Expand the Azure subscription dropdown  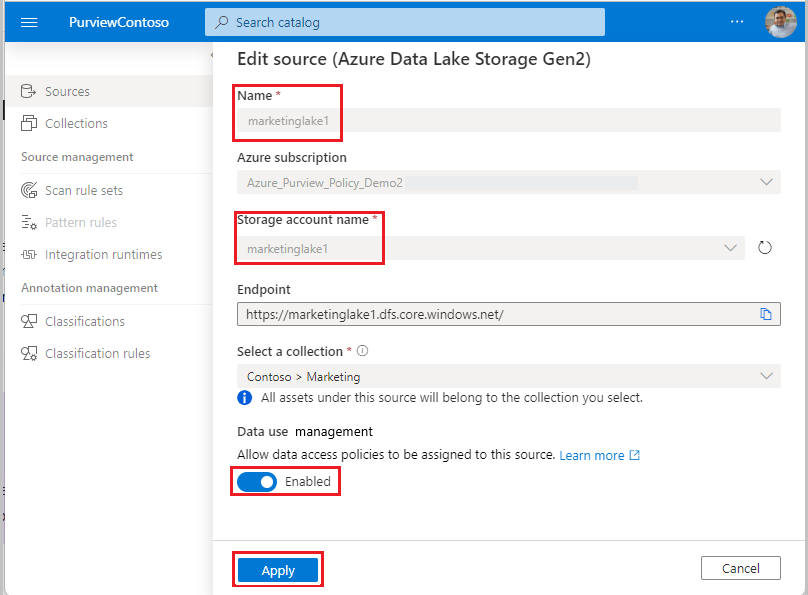[x=766, y=183]
